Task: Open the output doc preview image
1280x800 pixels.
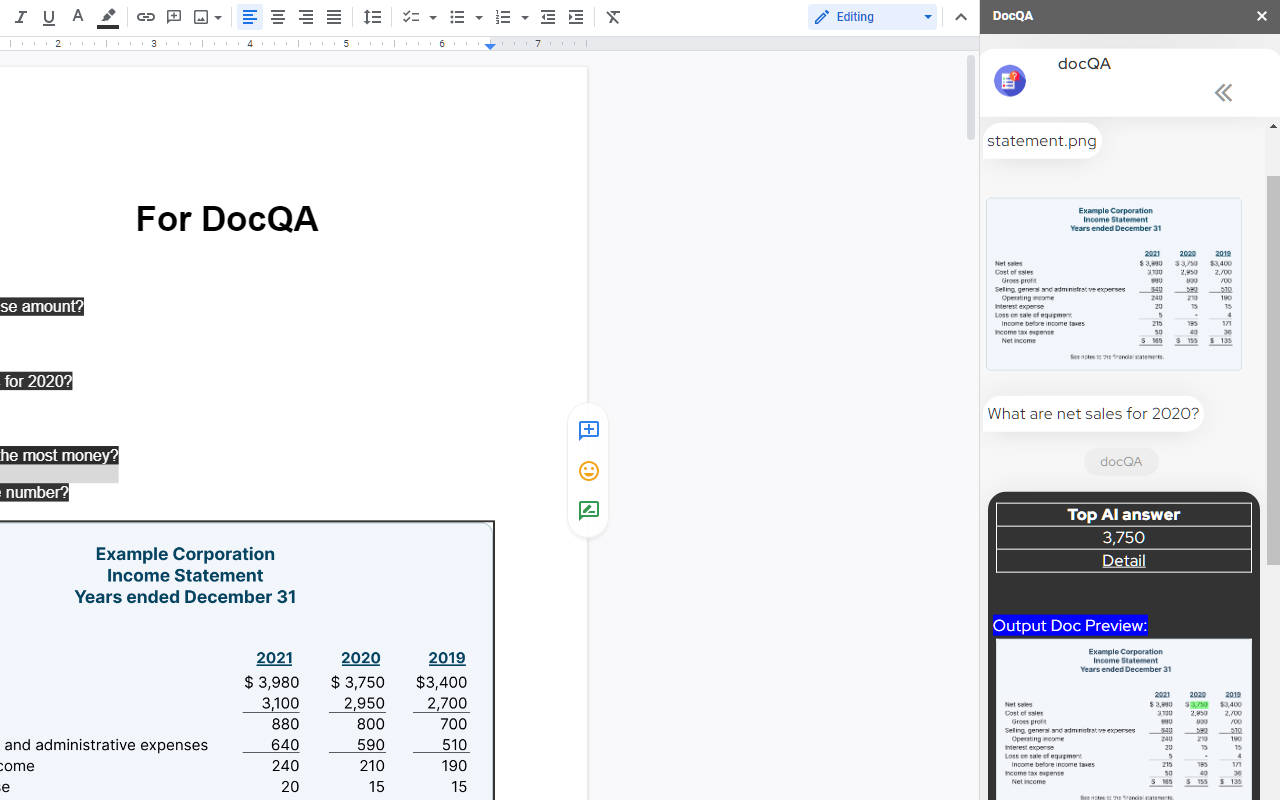Action: (1124, 720)
